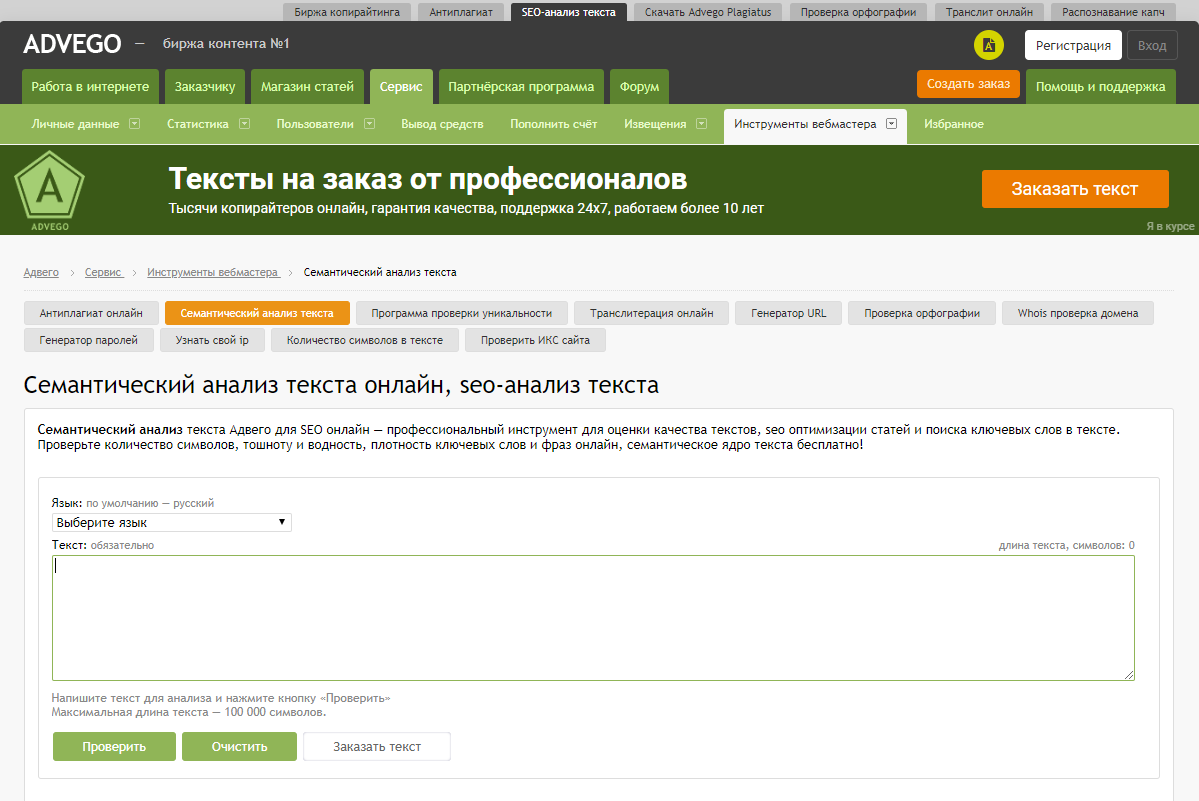This screenshot has height=801, width=1199.
Task: Open the Генератор URL tool
Action: pos(788,313)
